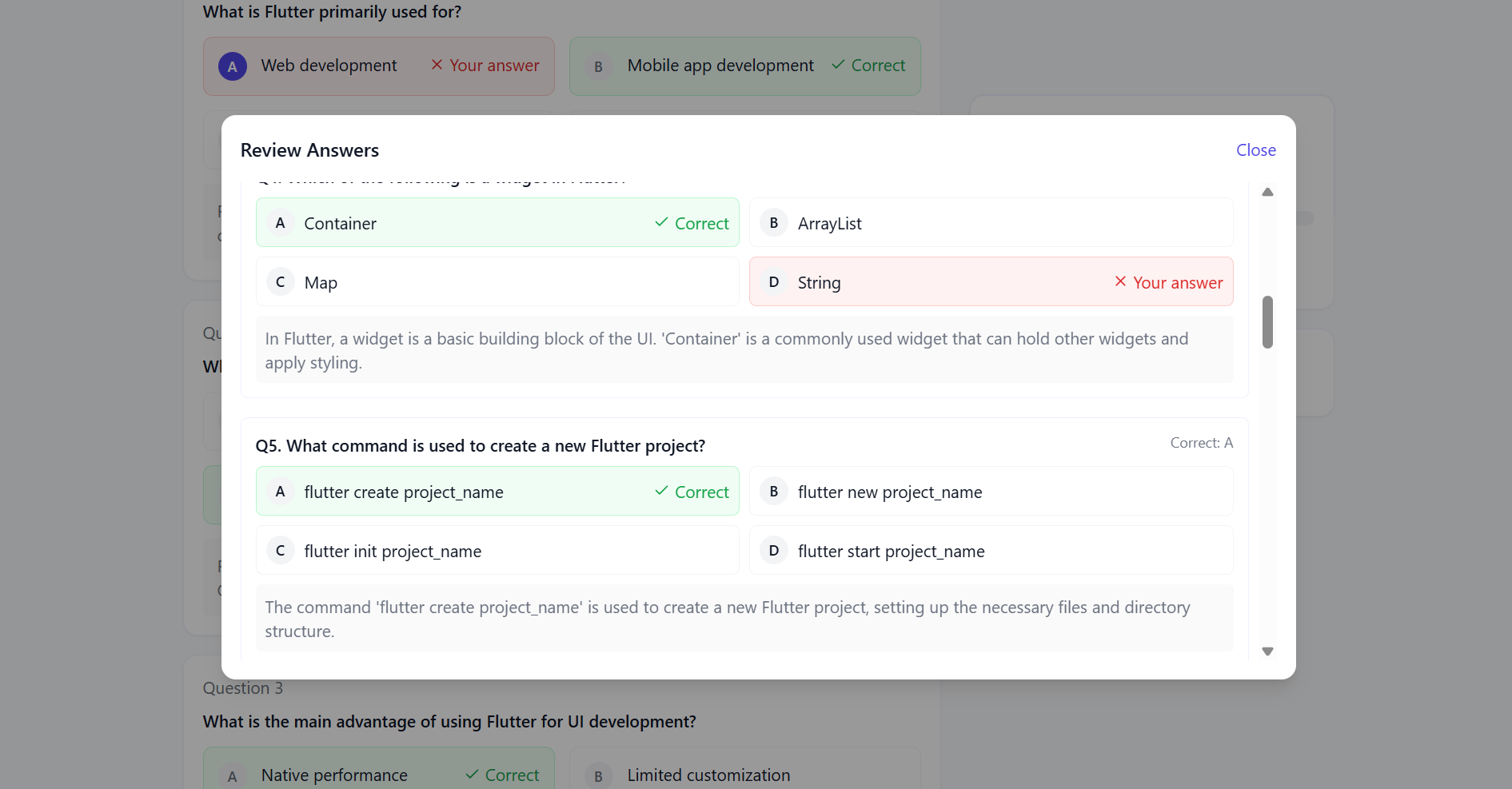
Task: Click the dialog scrollbar thumb
Action: 1267,322
